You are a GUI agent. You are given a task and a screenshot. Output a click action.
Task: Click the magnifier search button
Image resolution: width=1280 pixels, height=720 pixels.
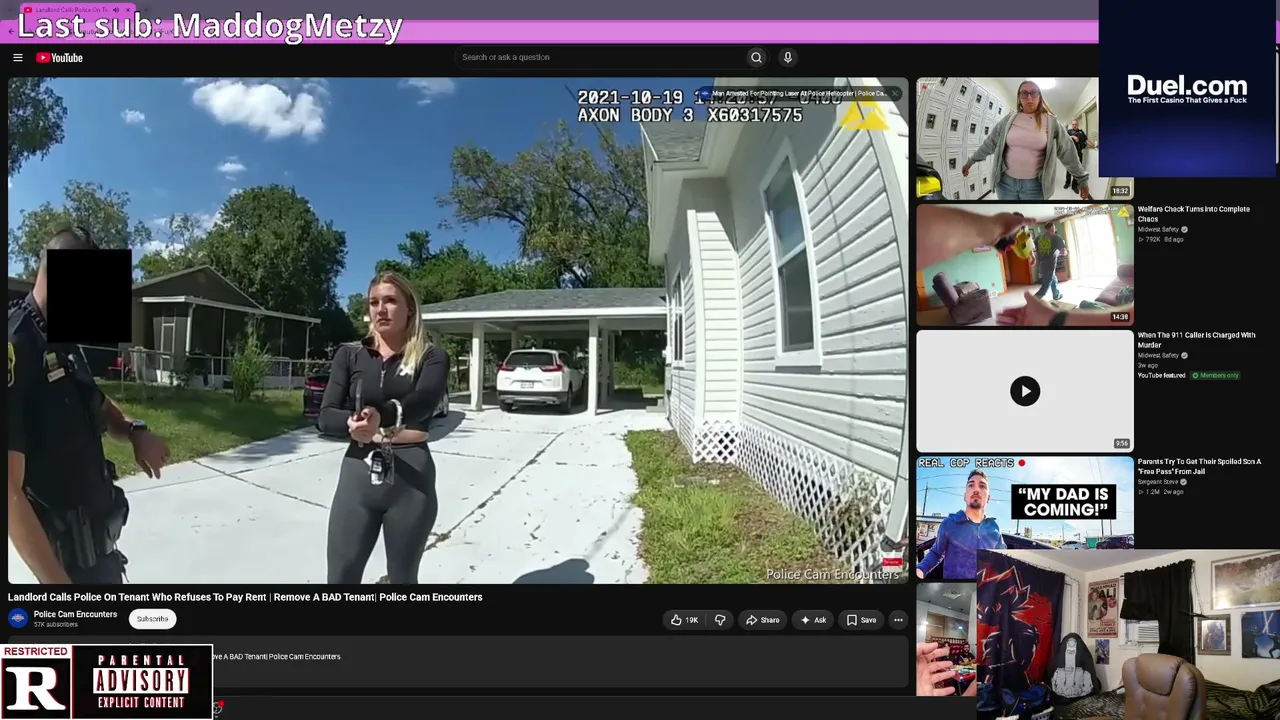tap(756, 57)
